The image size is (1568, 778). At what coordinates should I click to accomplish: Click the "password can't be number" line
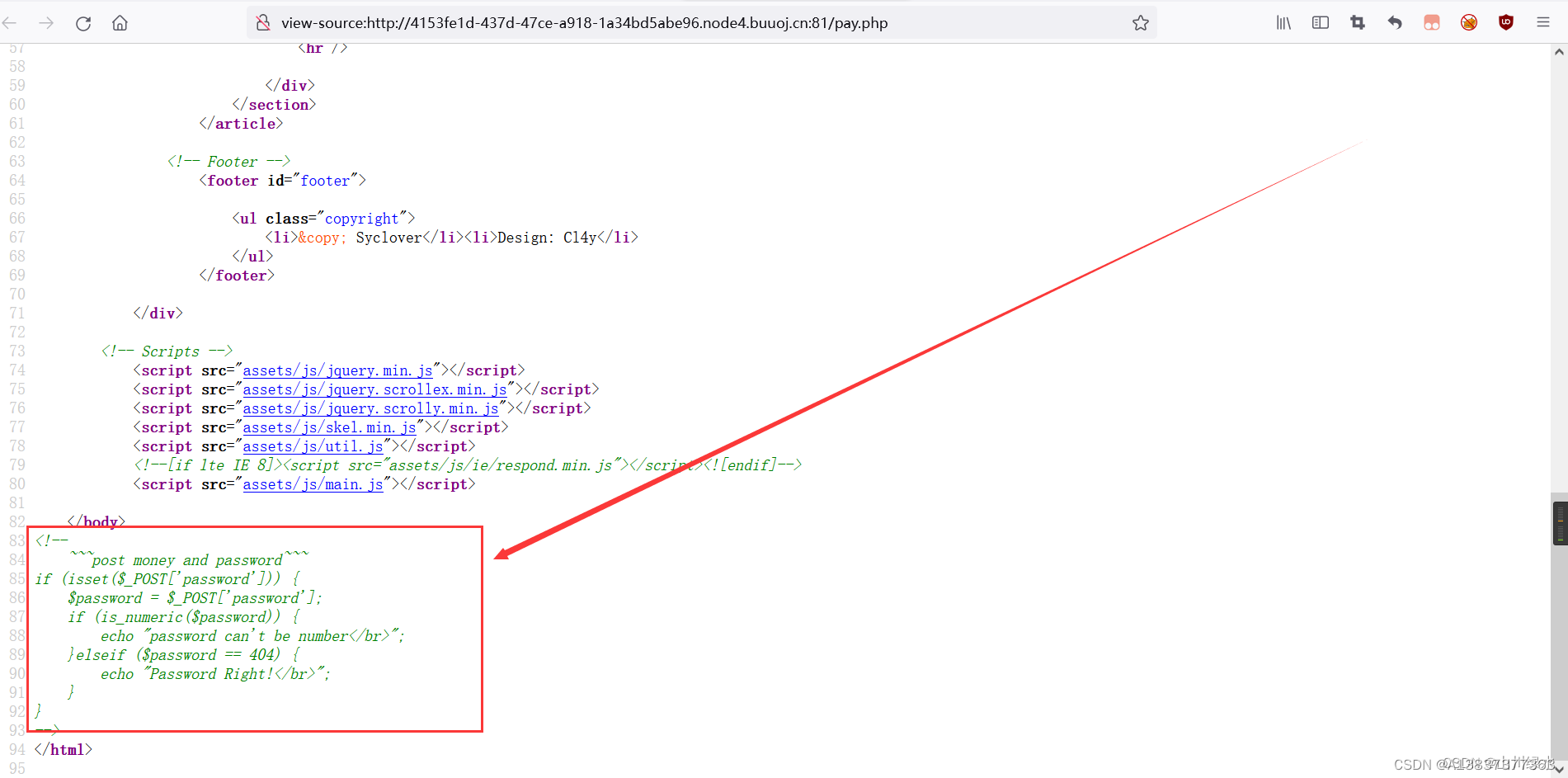point(252,636)
